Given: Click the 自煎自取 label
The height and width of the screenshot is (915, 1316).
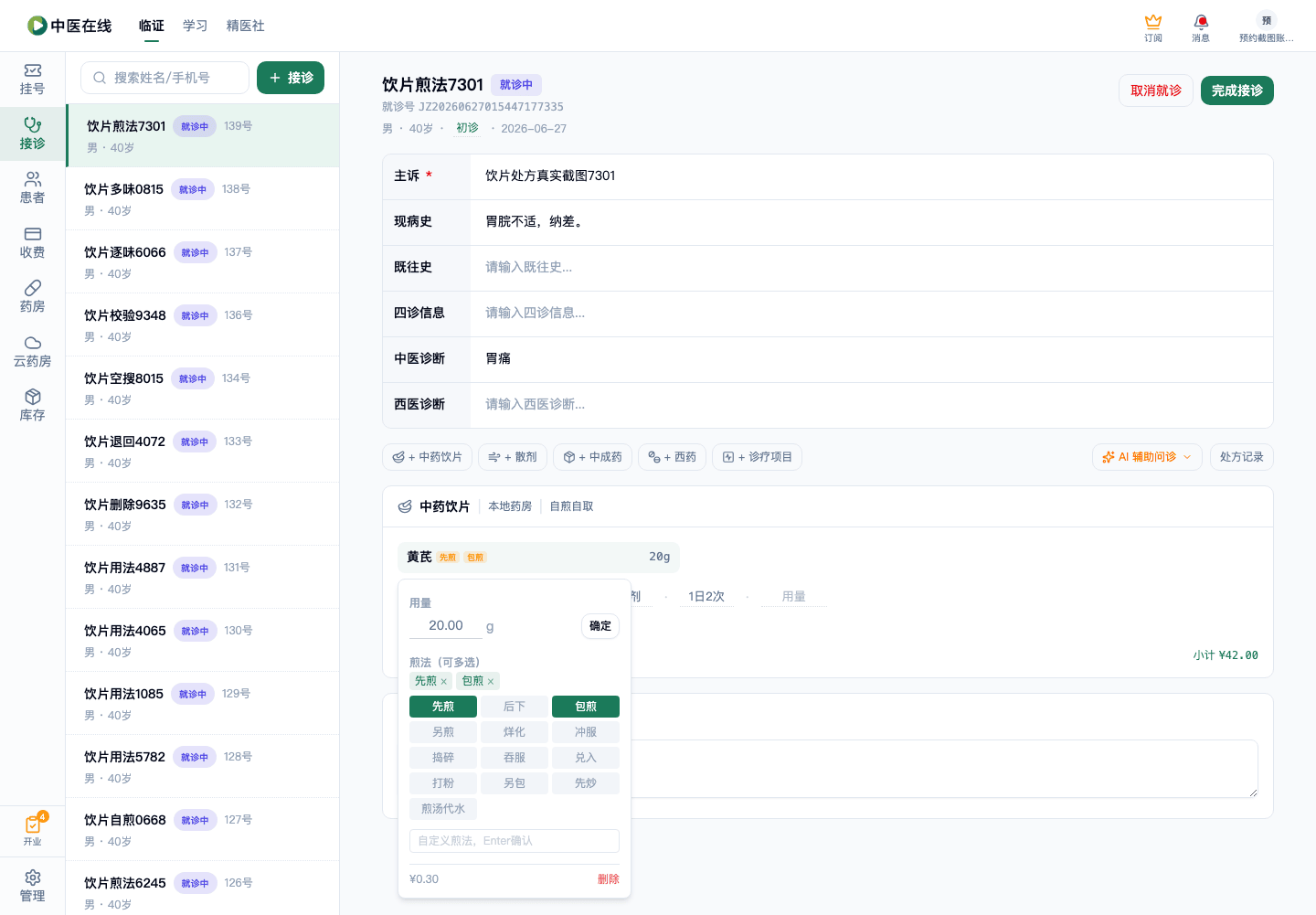Looking at the screenshot, I should pyautogui.click(x=571, y=506).
